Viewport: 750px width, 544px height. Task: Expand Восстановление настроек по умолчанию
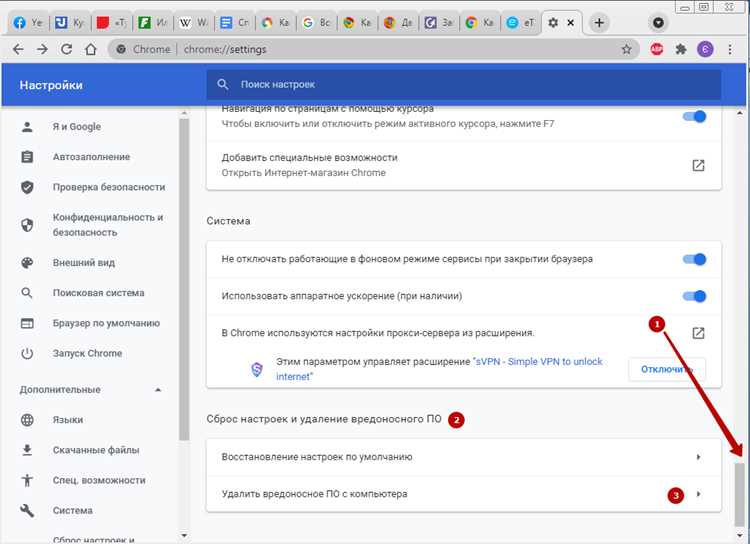(x=464, y=457)
